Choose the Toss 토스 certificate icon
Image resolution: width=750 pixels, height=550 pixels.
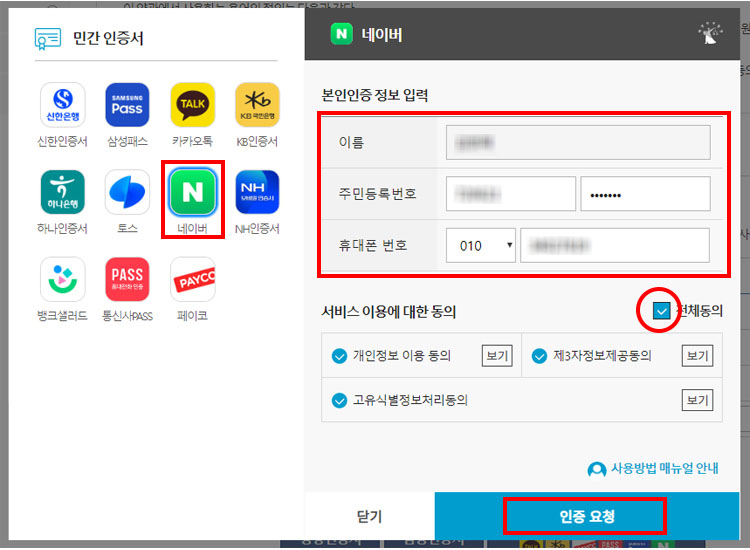[x=127, y=192]
